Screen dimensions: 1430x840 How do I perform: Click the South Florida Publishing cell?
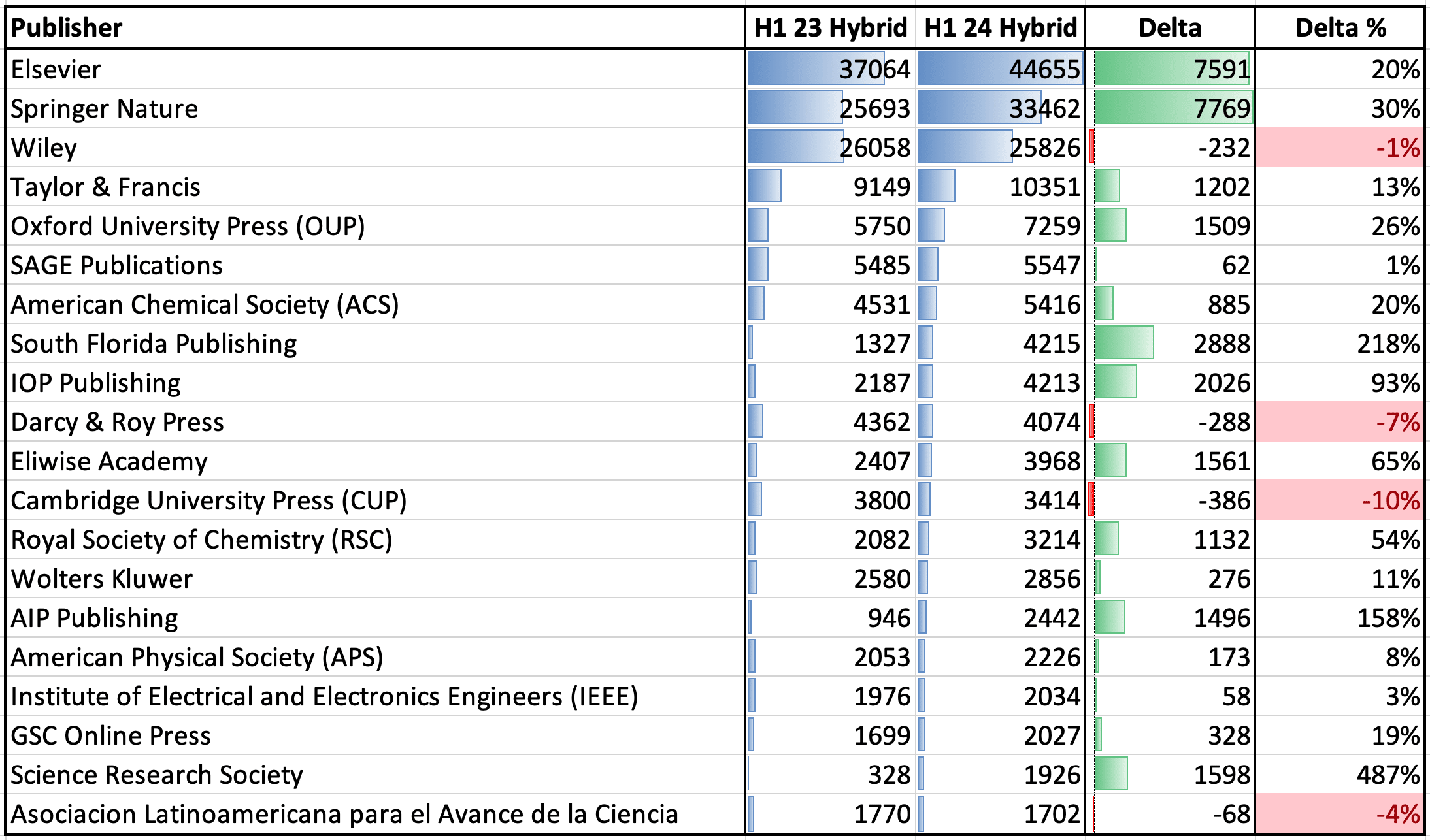pos(375,343)
